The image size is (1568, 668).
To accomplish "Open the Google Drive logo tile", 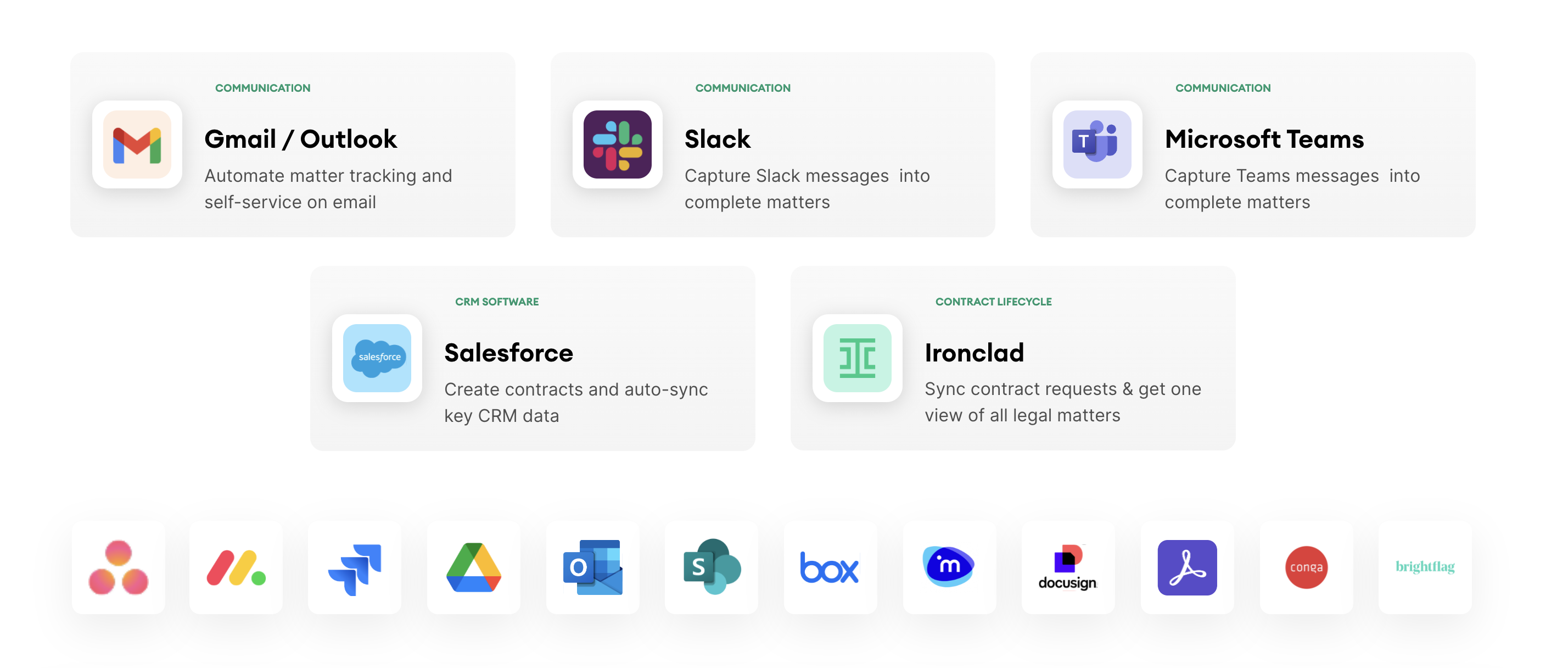I will click(474, 567).
